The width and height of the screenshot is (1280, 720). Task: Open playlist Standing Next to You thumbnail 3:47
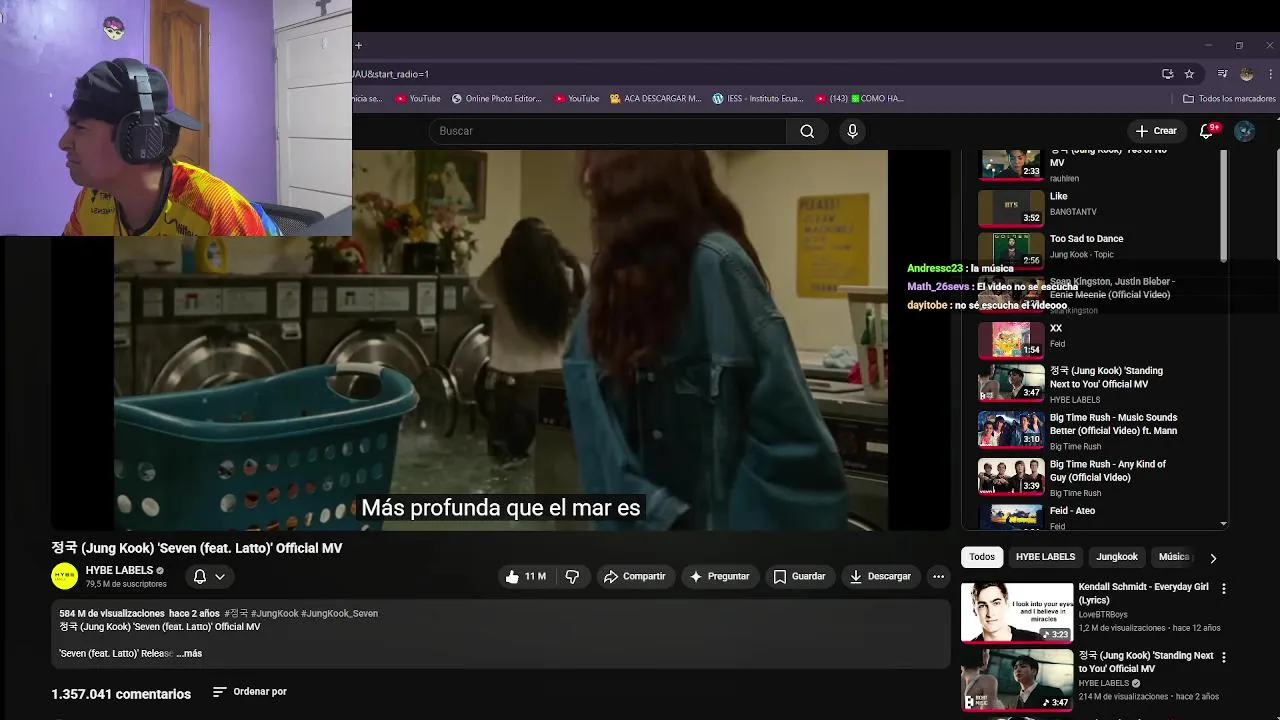click(1011, 383)
